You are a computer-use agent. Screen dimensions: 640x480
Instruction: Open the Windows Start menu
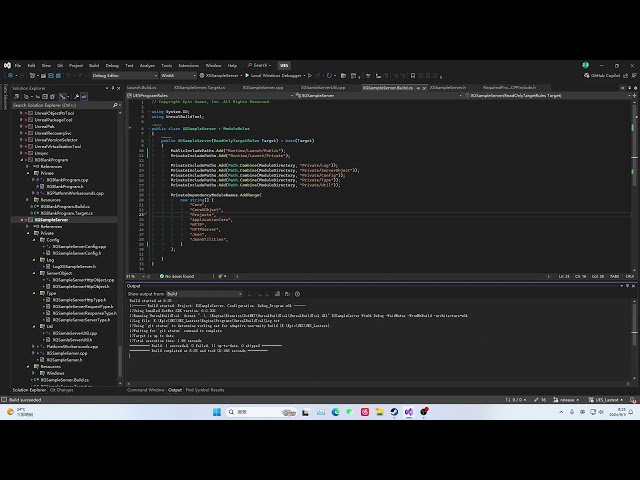(x=217, y=412)
